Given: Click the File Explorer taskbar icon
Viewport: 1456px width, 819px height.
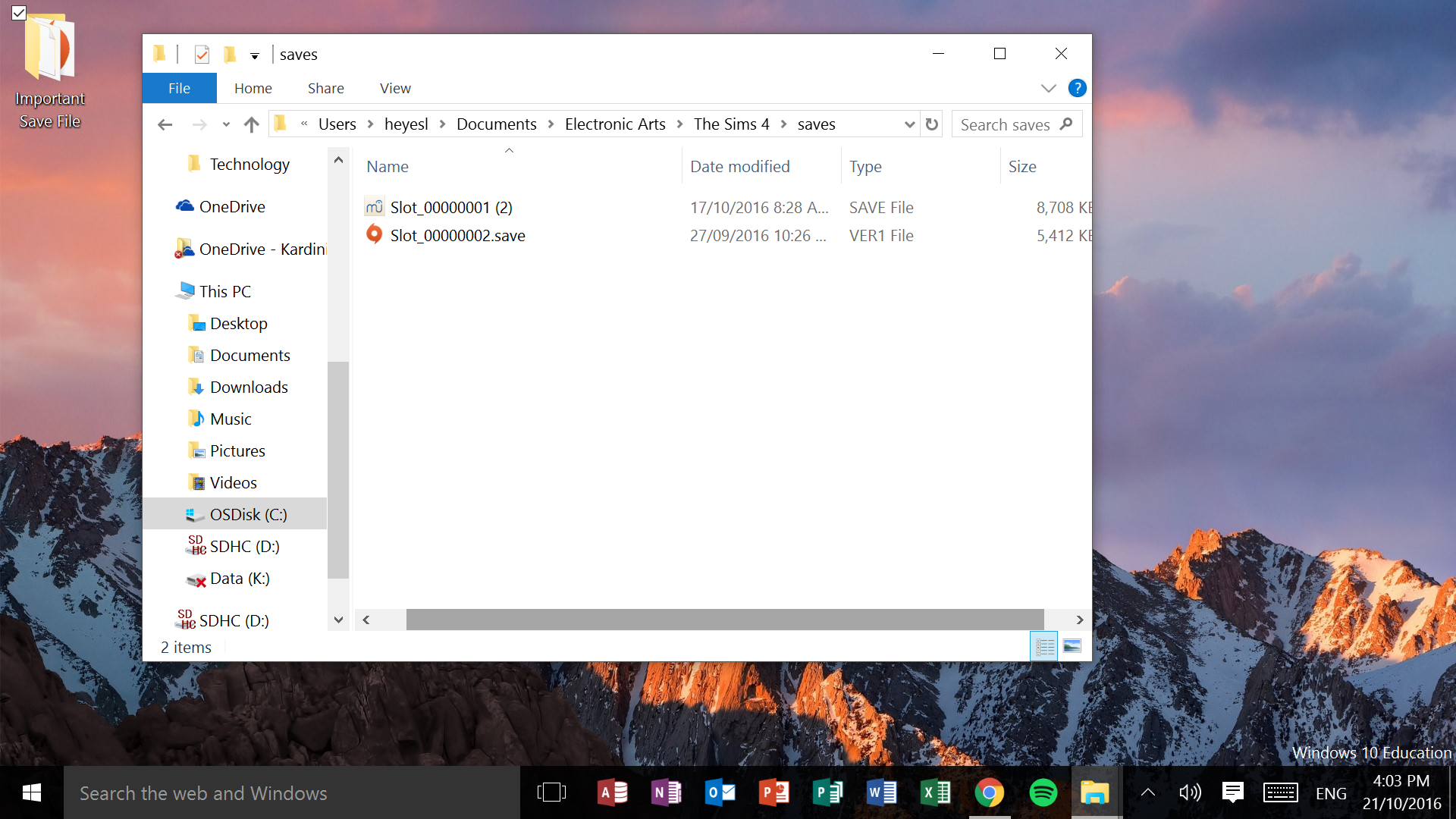Looking at the screenshot, I should point(1094,792).
